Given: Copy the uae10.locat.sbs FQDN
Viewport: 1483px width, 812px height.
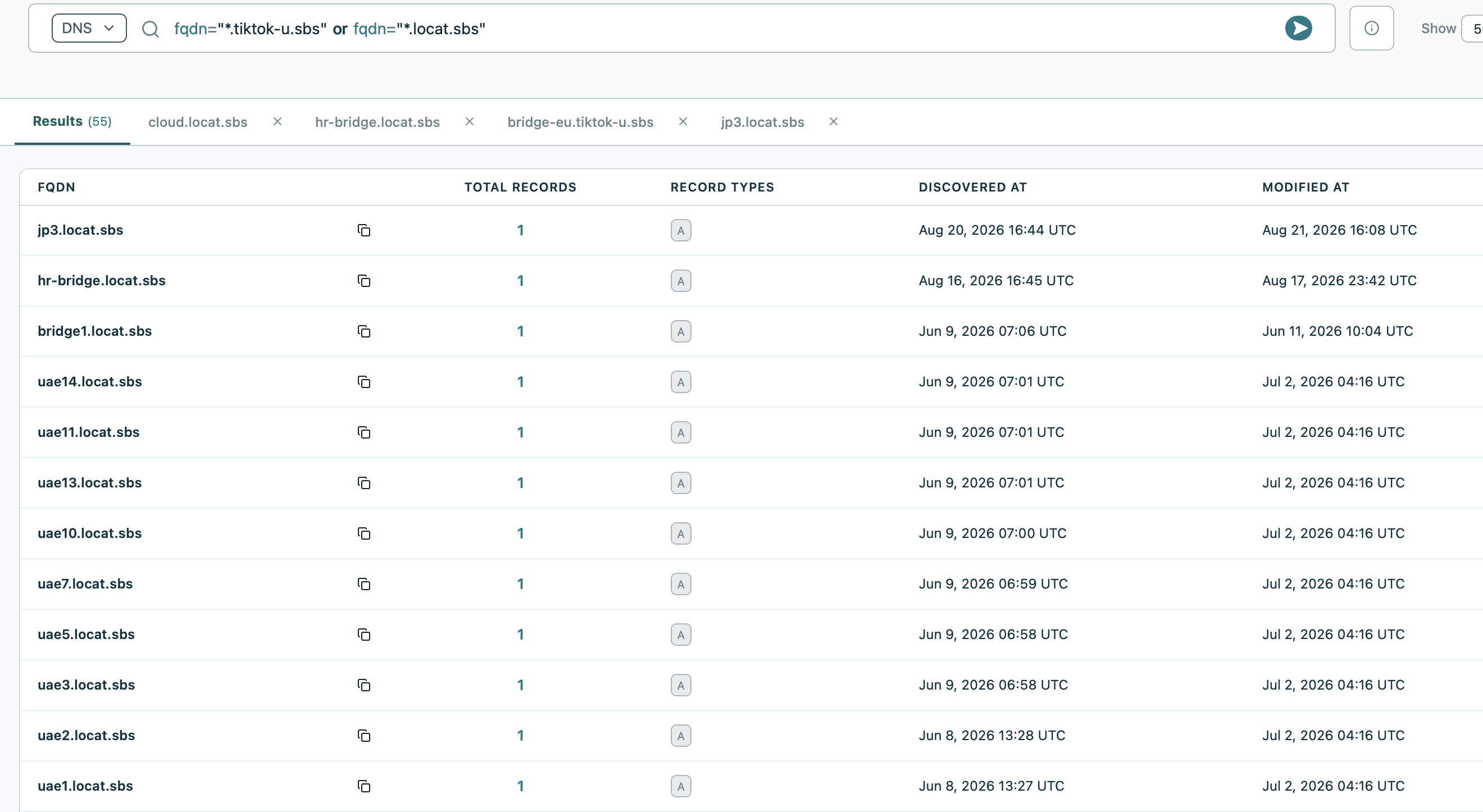Looking at the screenshot, I should (x=364, y=533).
